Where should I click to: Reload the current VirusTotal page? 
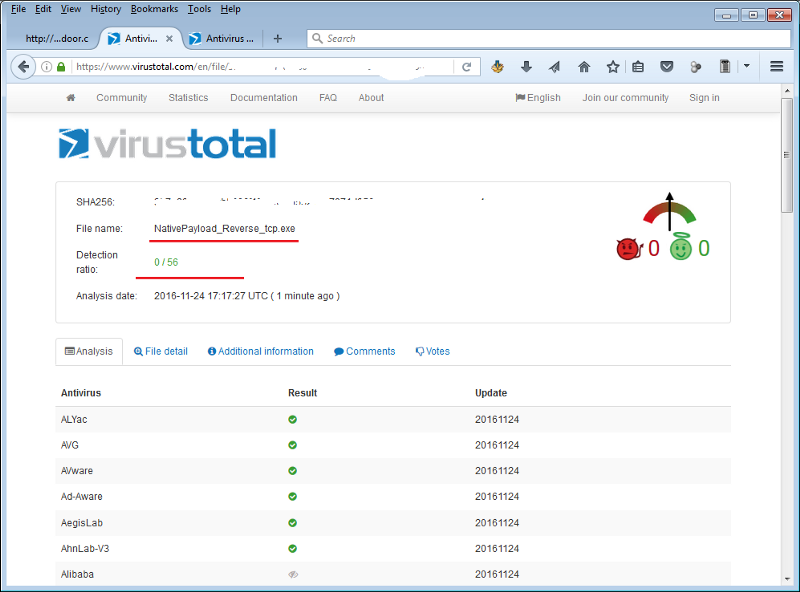pos(466,67)
